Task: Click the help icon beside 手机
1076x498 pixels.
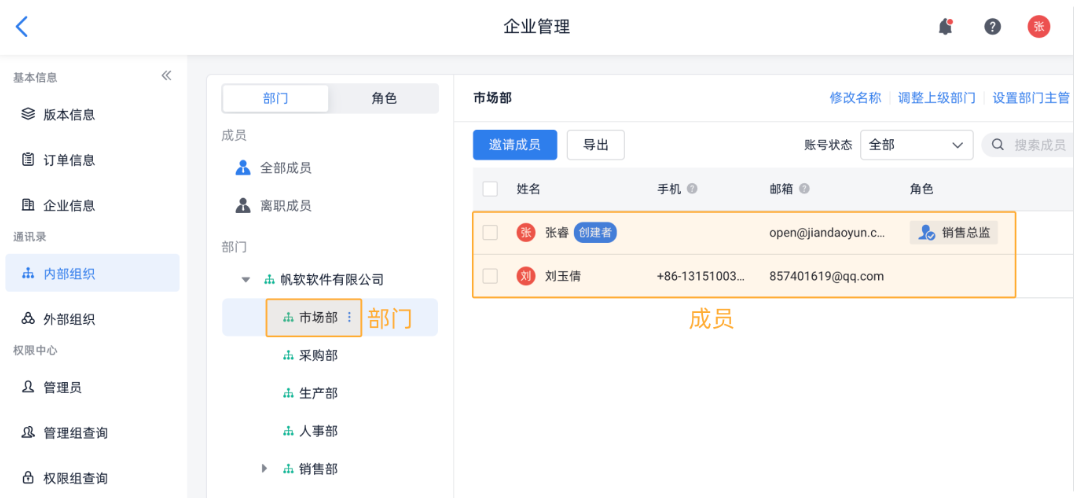Action: [692, 189]
